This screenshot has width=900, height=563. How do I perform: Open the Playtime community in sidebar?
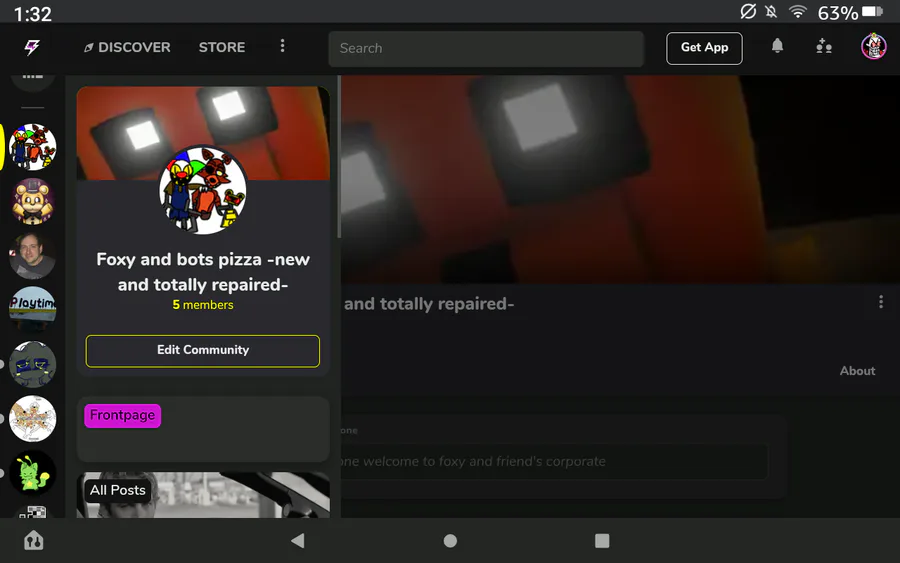tap(33, 310)
